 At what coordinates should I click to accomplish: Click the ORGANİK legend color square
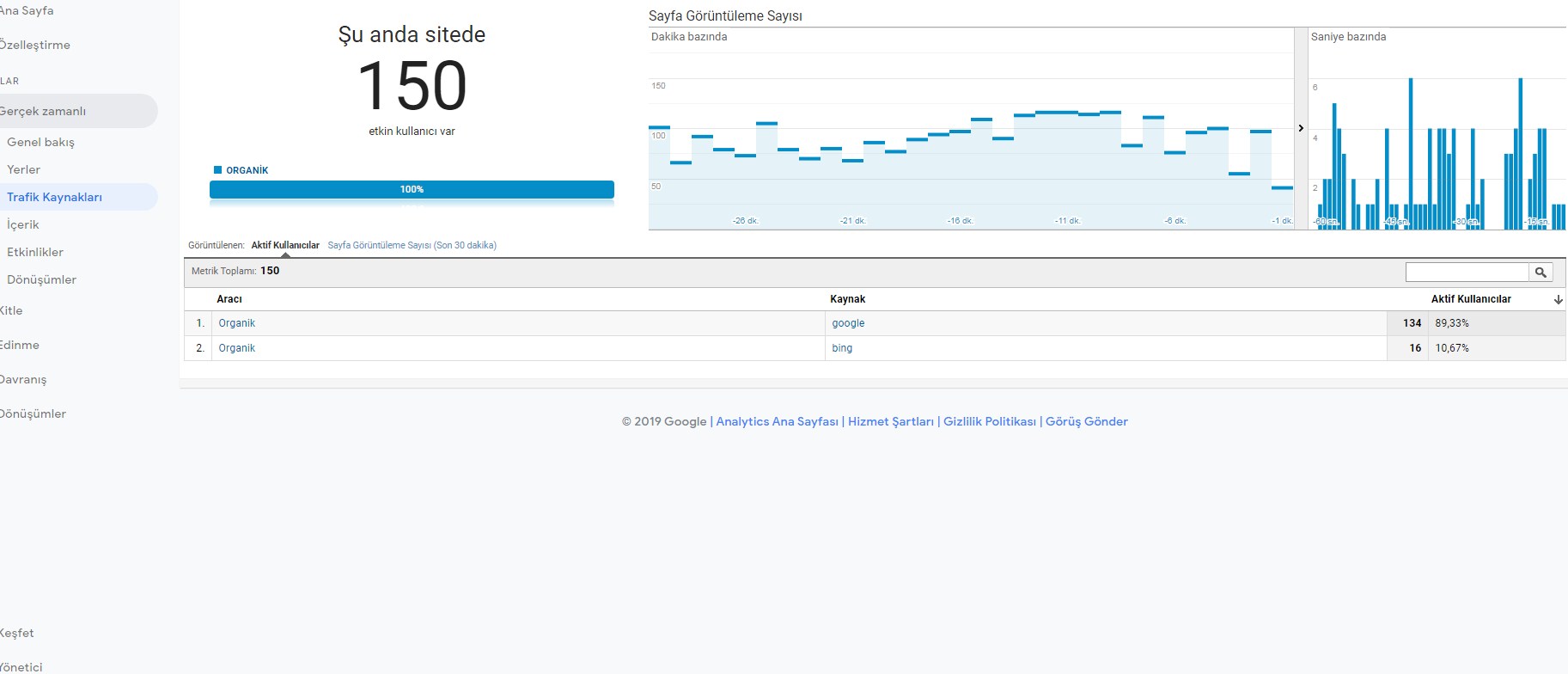pyautogui.click(x=217, y=170)
